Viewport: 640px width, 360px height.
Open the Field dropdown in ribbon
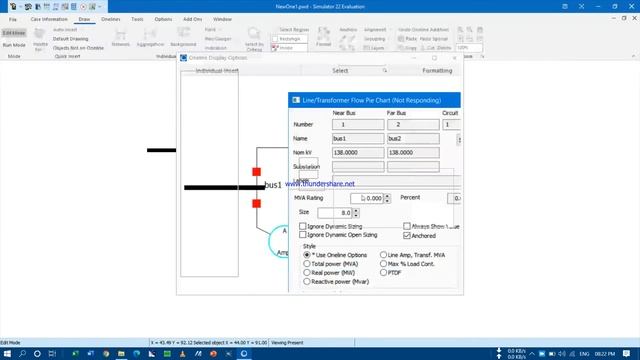pyautogui.click(x=213, y=30)
